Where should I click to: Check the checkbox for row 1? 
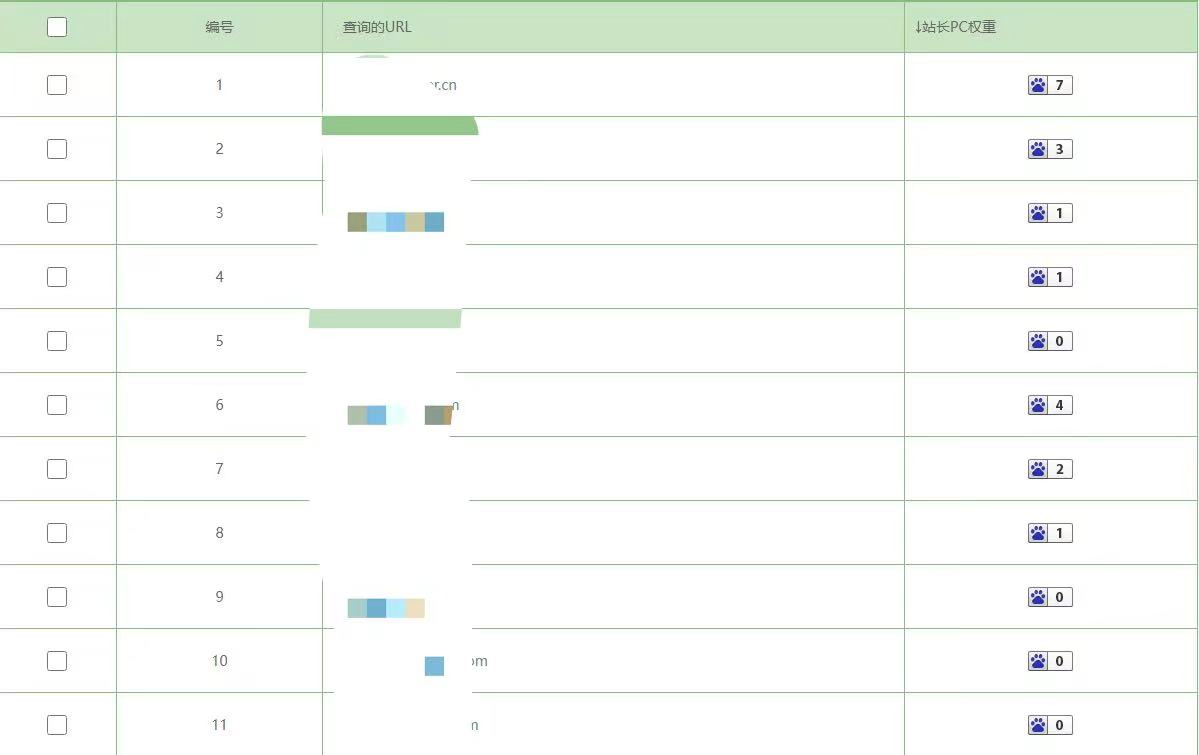tap(57, 85)
